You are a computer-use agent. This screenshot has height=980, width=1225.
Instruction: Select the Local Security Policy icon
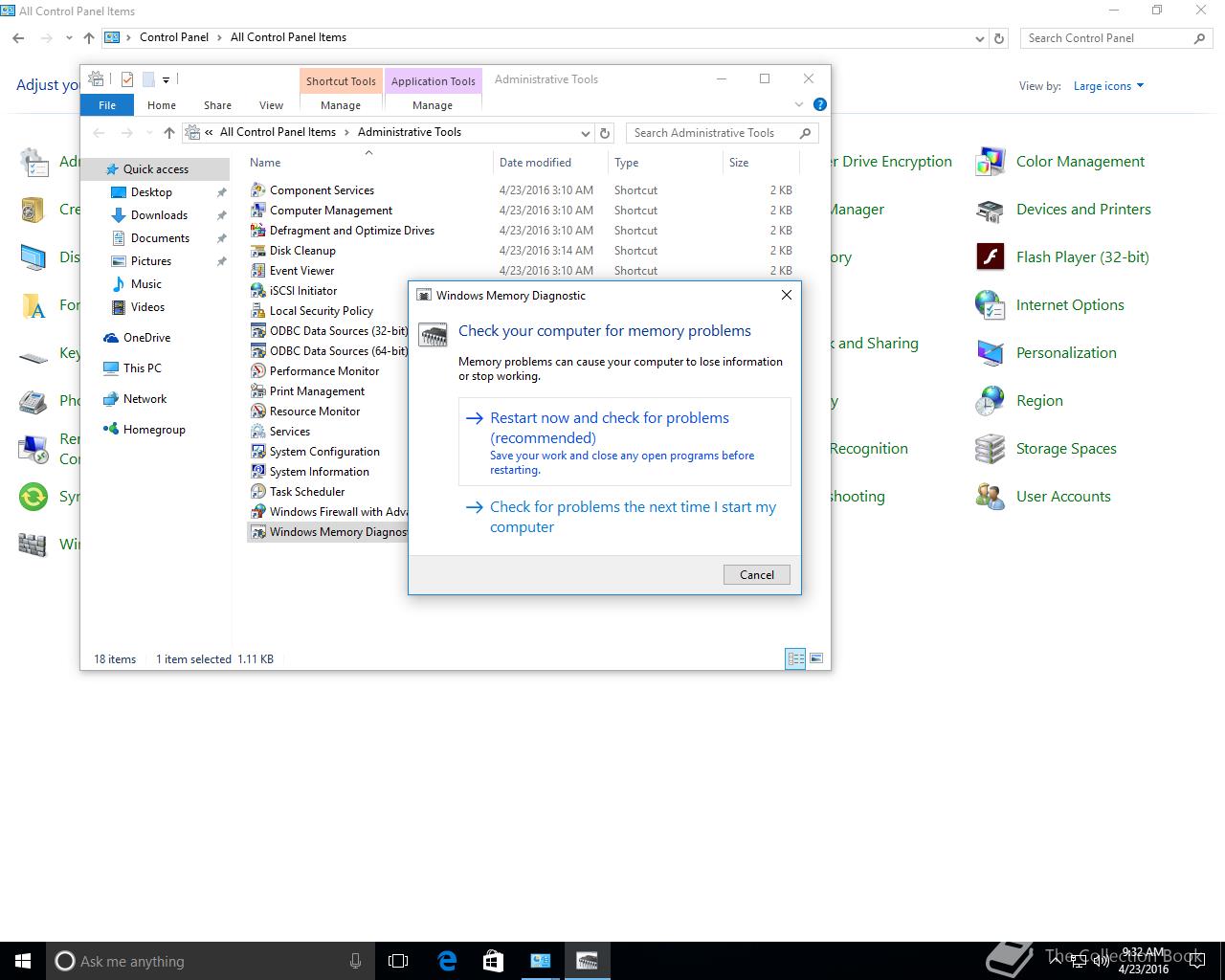[257, 310]
